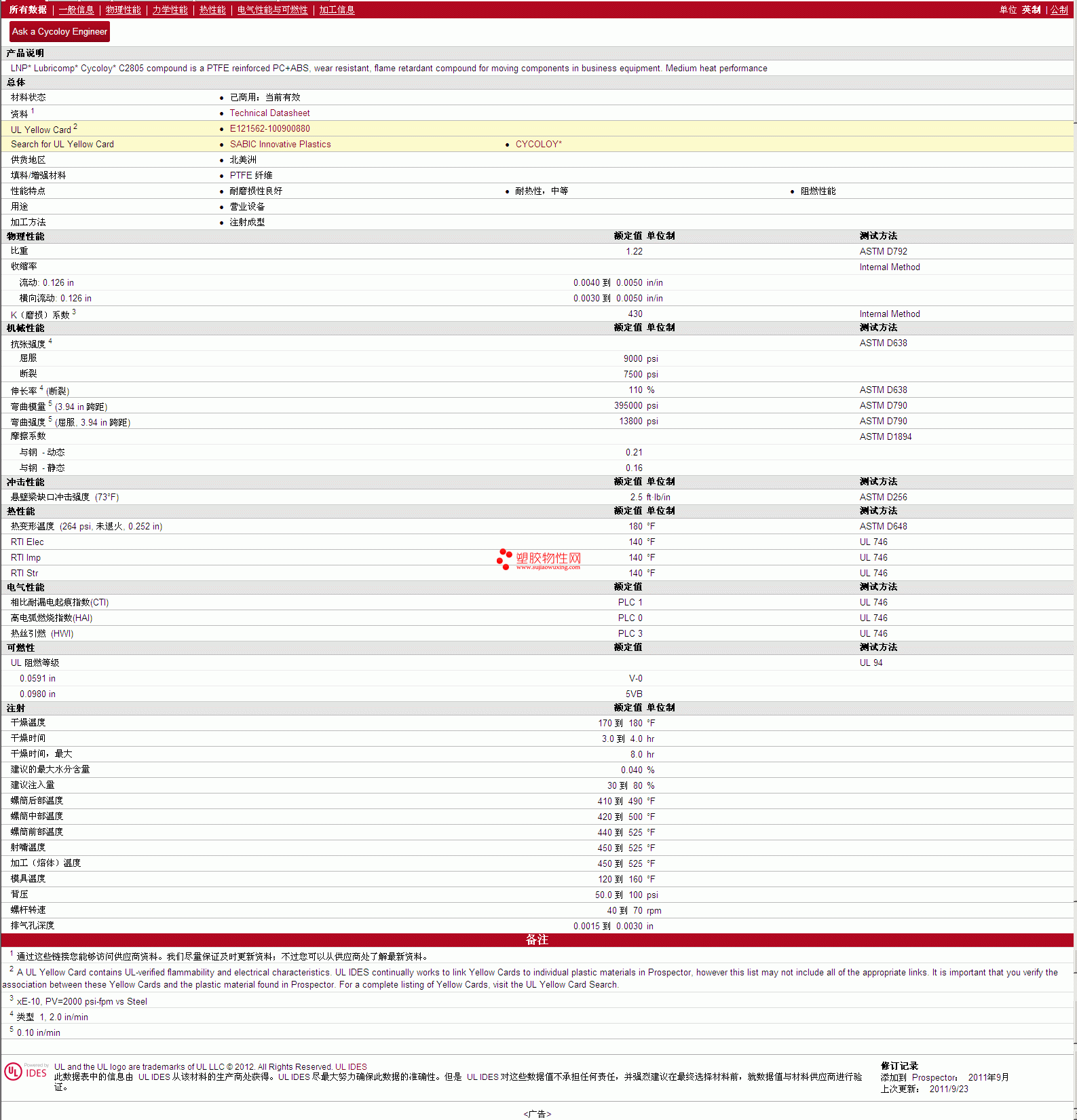Click ASTM D1894 friction method

[x=886, y=437]
